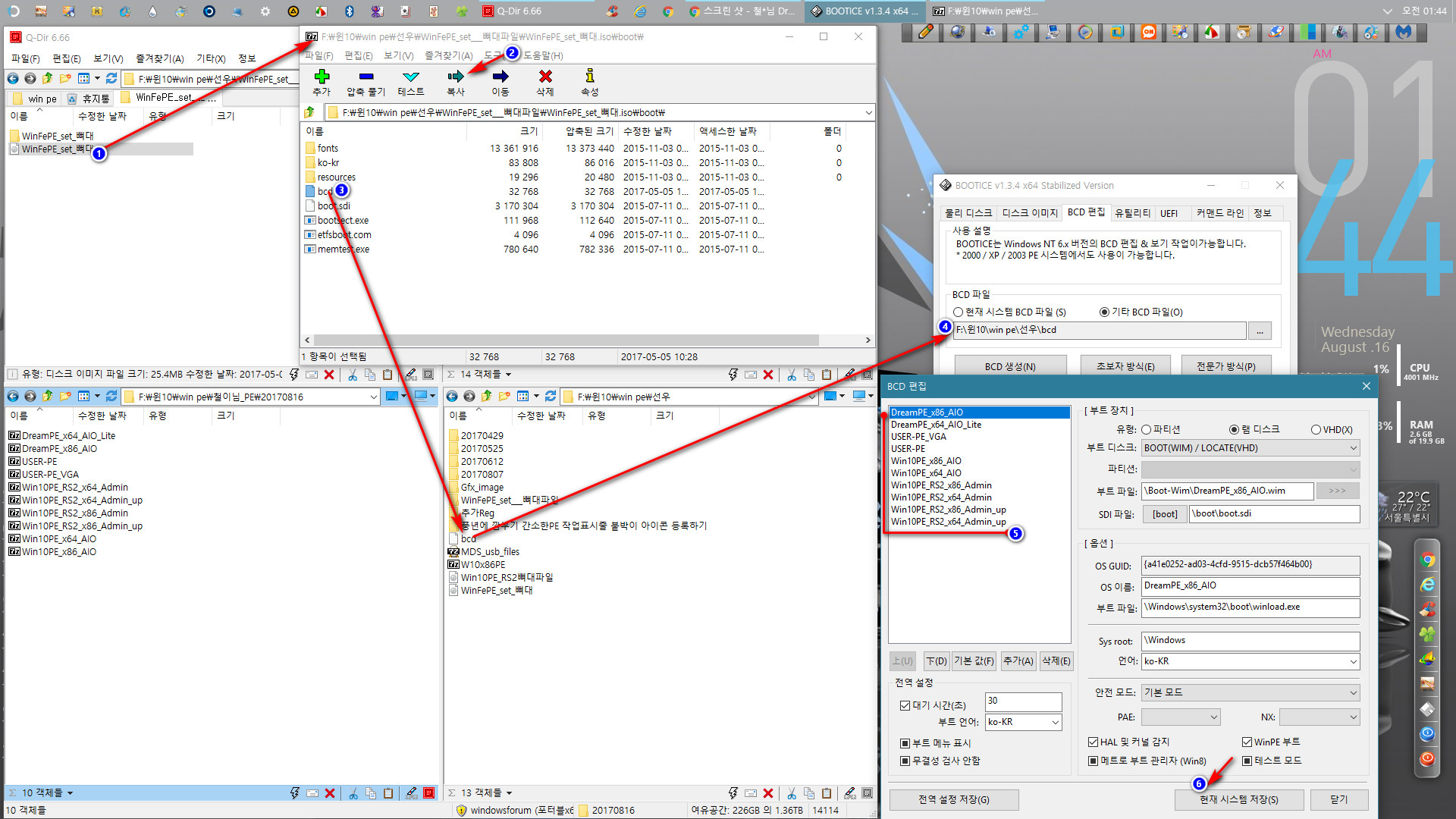The width and height of the screenshot is (1456, 819).
Task: Toggle 대기 시간(초) checkbox
Action: [905, 705]
